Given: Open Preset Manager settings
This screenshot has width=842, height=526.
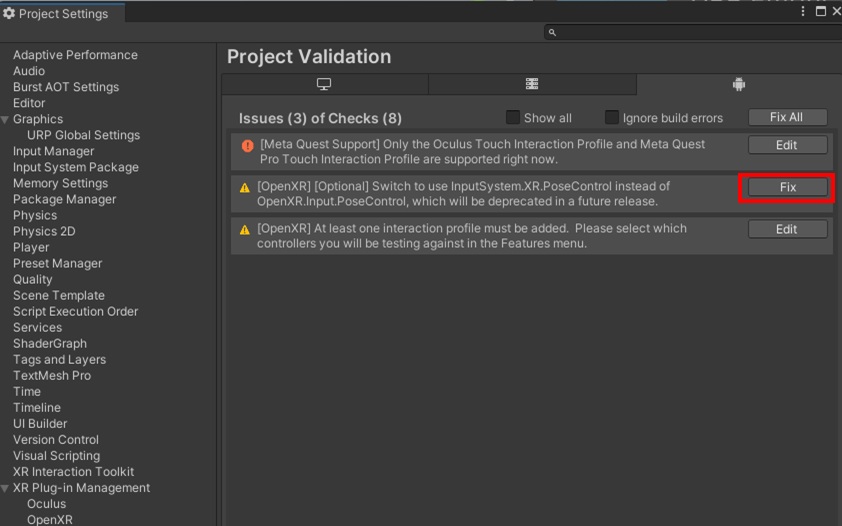Looking at the screenshot, I should 57,264.
